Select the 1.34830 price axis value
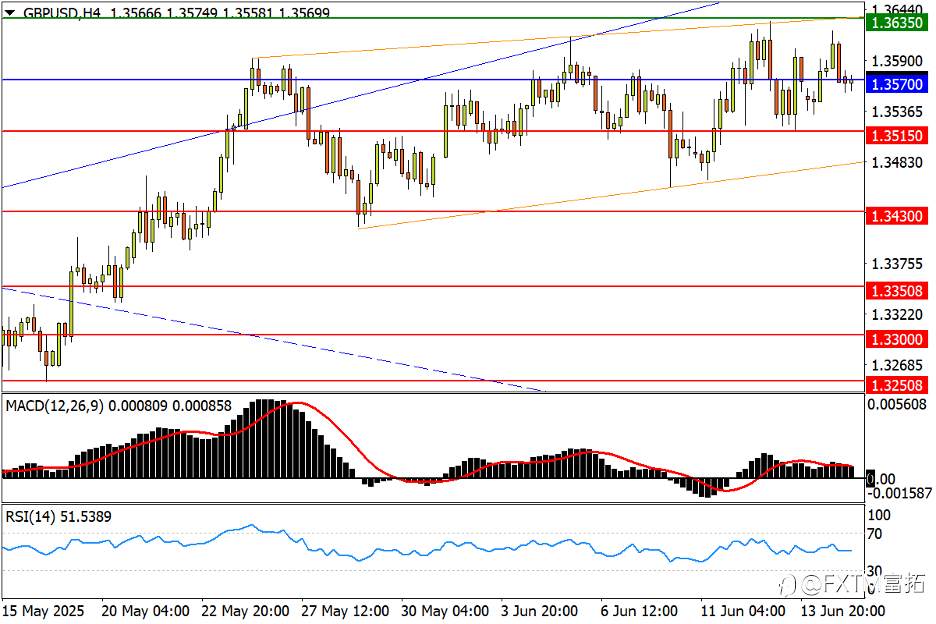The height and width of the screenshot is (624, 936). (x=897, y=162)
